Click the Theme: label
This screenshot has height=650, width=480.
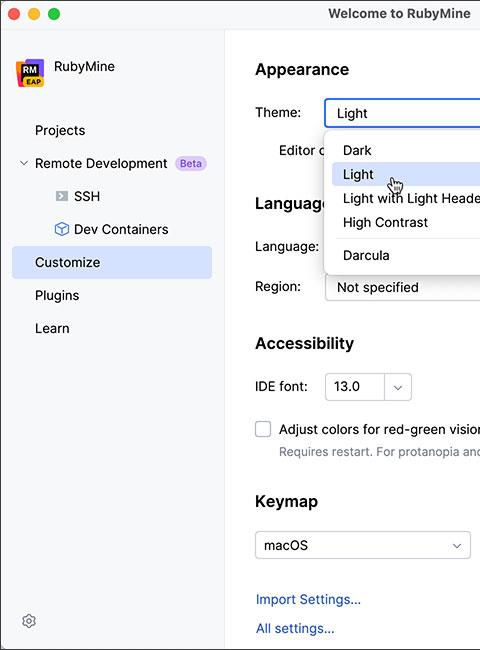[x=278, y=112]
